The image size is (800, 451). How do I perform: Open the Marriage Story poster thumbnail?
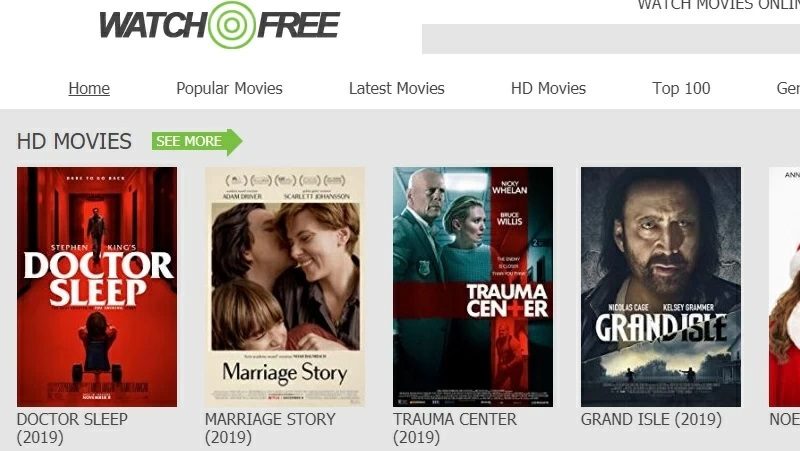coord(285,287)
